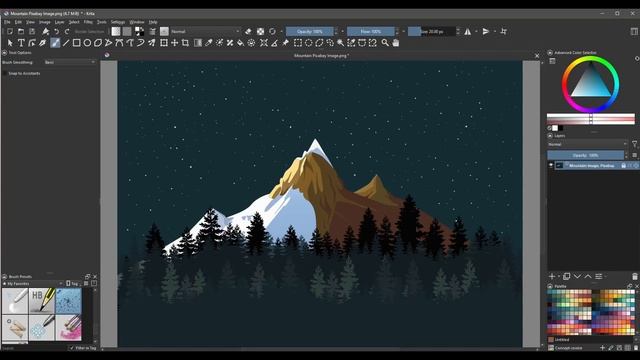The width and height of the screenshot is (640, 360).
Task: Select the Zoom magnifier tool
Action: point(385,43)
